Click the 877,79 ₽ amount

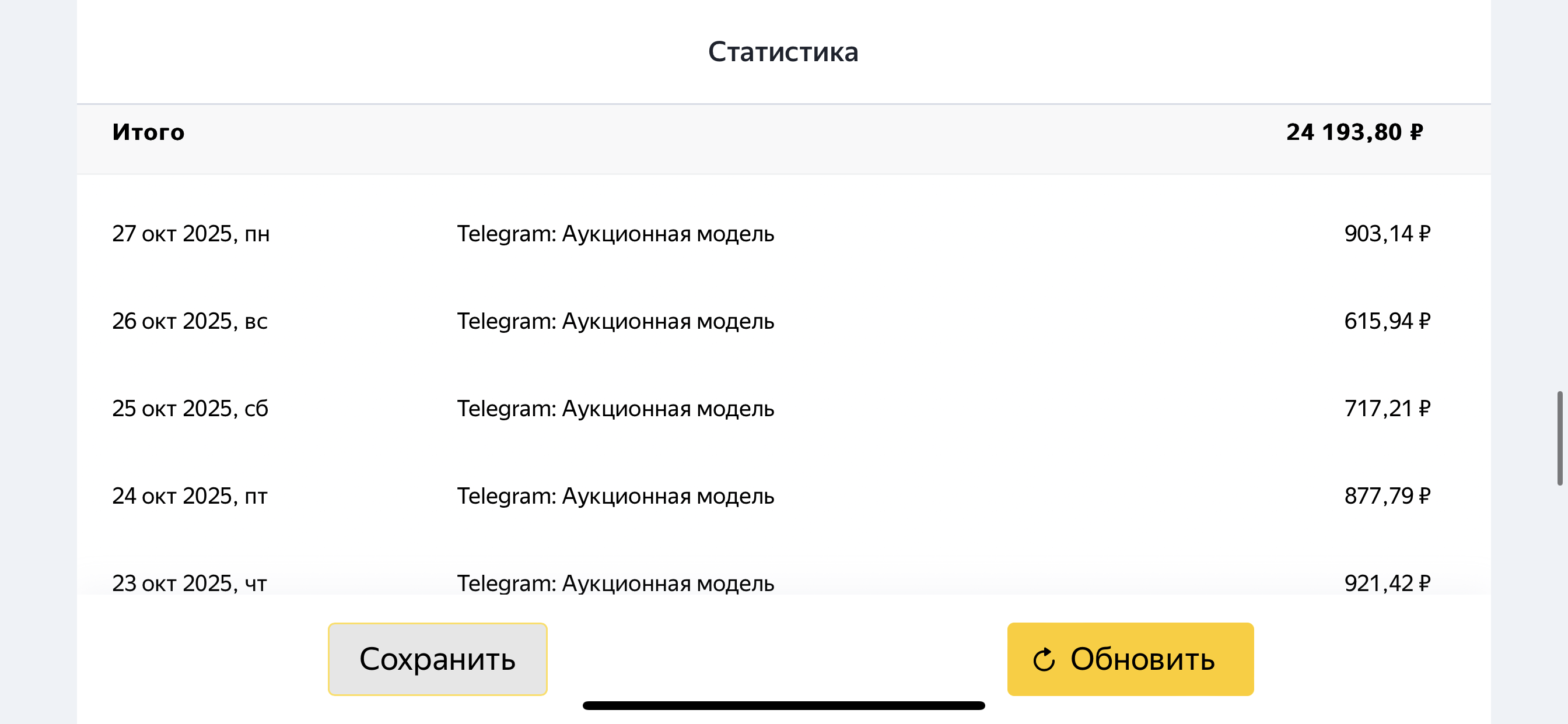click(x=1387, y=497)
